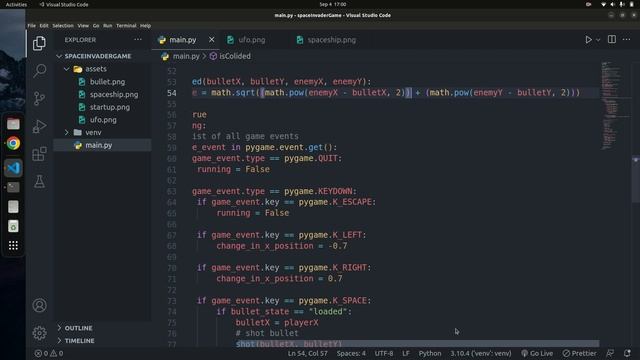Open bullet.png from the explorer
The width and height of the screenshot is (640, 360).
point(107,82)
